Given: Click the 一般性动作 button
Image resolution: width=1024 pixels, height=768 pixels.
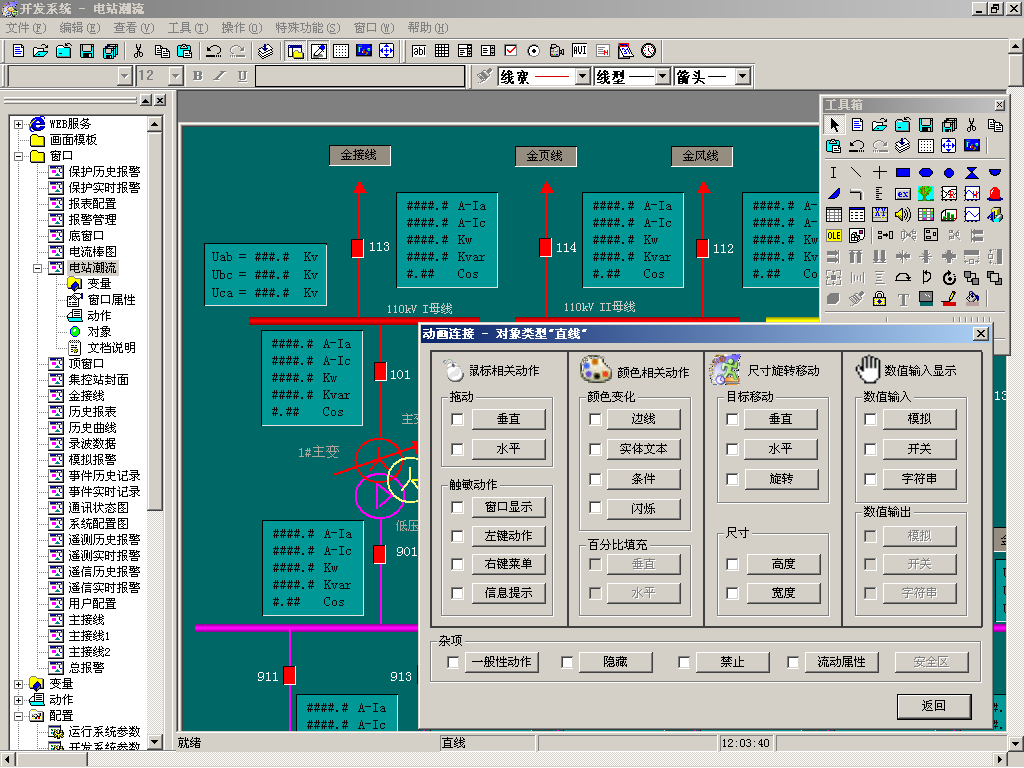Looking at the screenshot, I should click(502, 662).
